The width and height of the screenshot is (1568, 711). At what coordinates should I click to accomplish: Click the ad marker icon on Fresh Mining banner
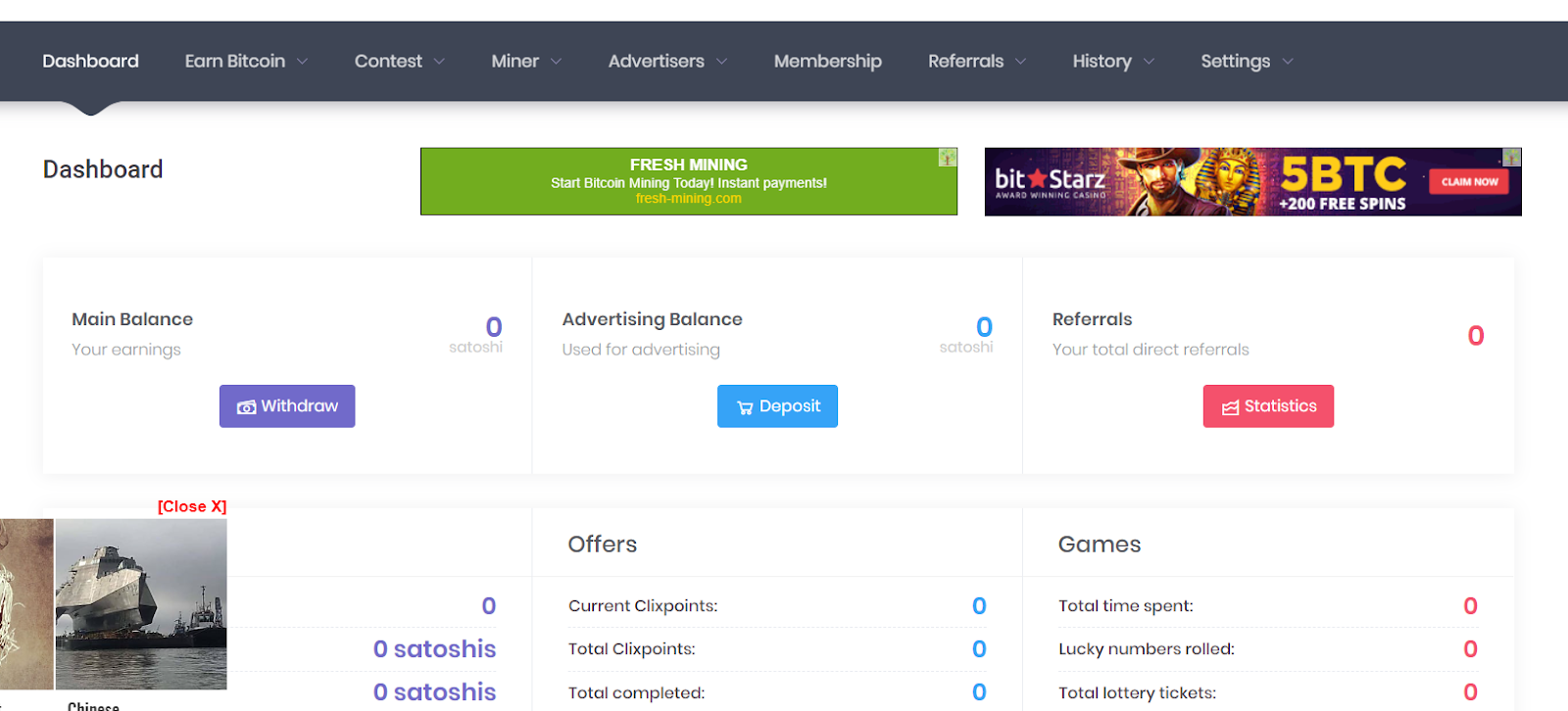[x=948, y=157]
